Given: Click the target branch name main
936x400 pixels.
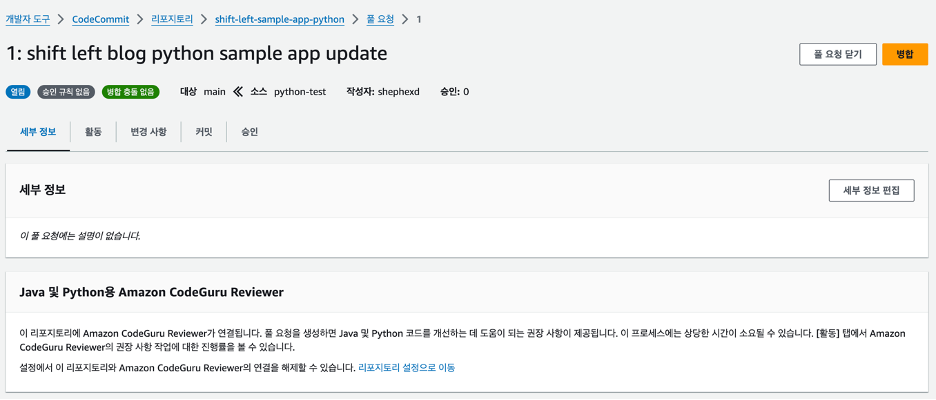Looking at the screenshot, I should pos(215,92).
